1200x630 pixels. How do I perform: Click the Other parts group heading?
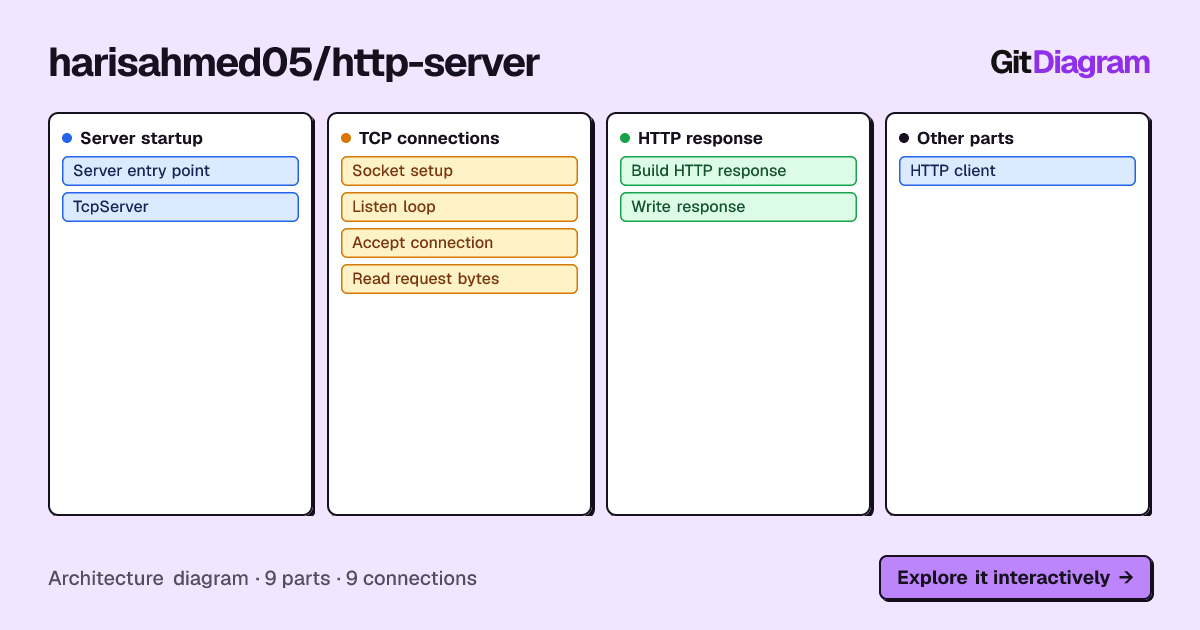[965, 138]
